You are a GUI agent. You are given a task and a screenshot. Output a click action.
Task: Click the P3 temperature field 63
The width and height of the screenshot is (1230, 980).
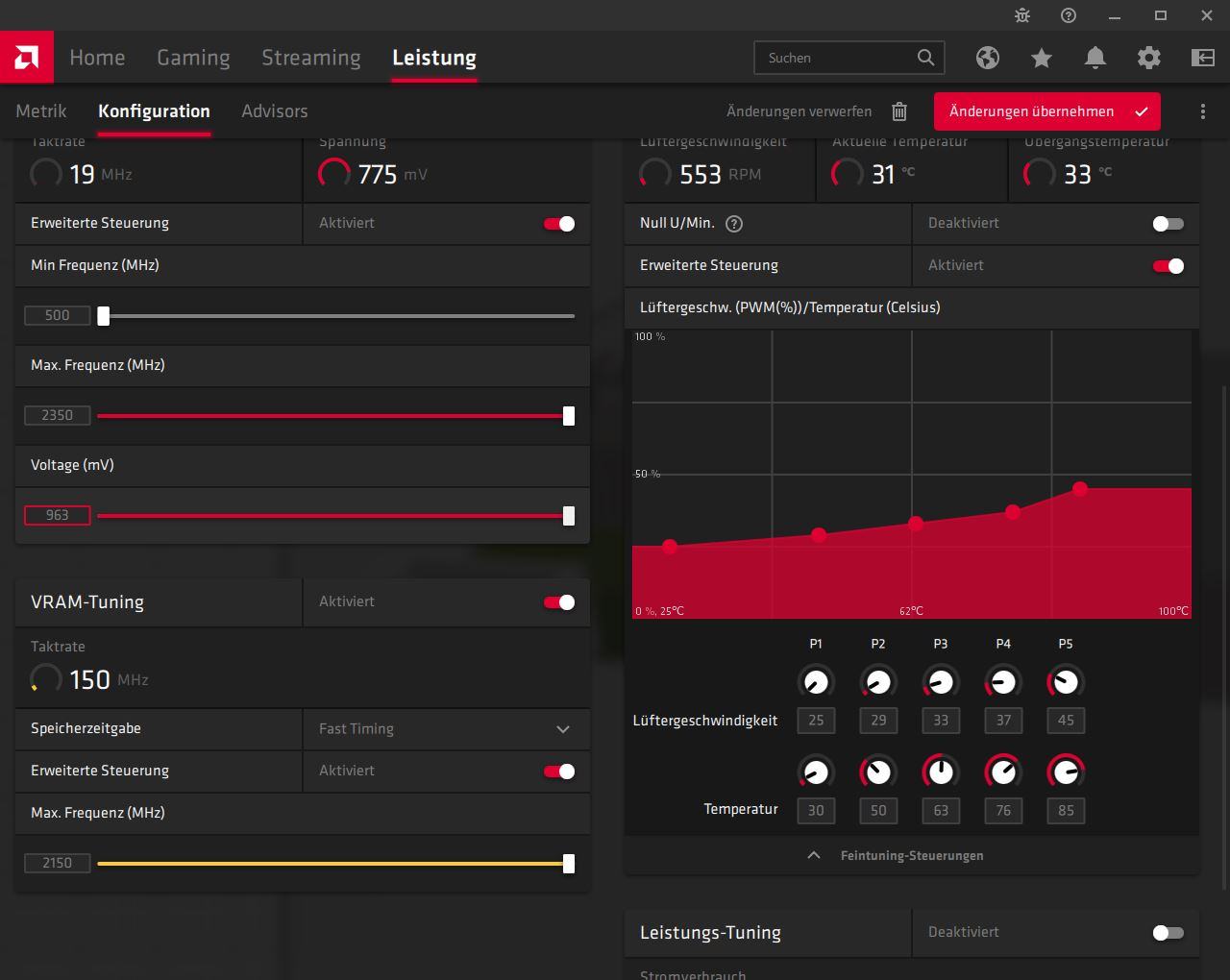click(941, 811)
